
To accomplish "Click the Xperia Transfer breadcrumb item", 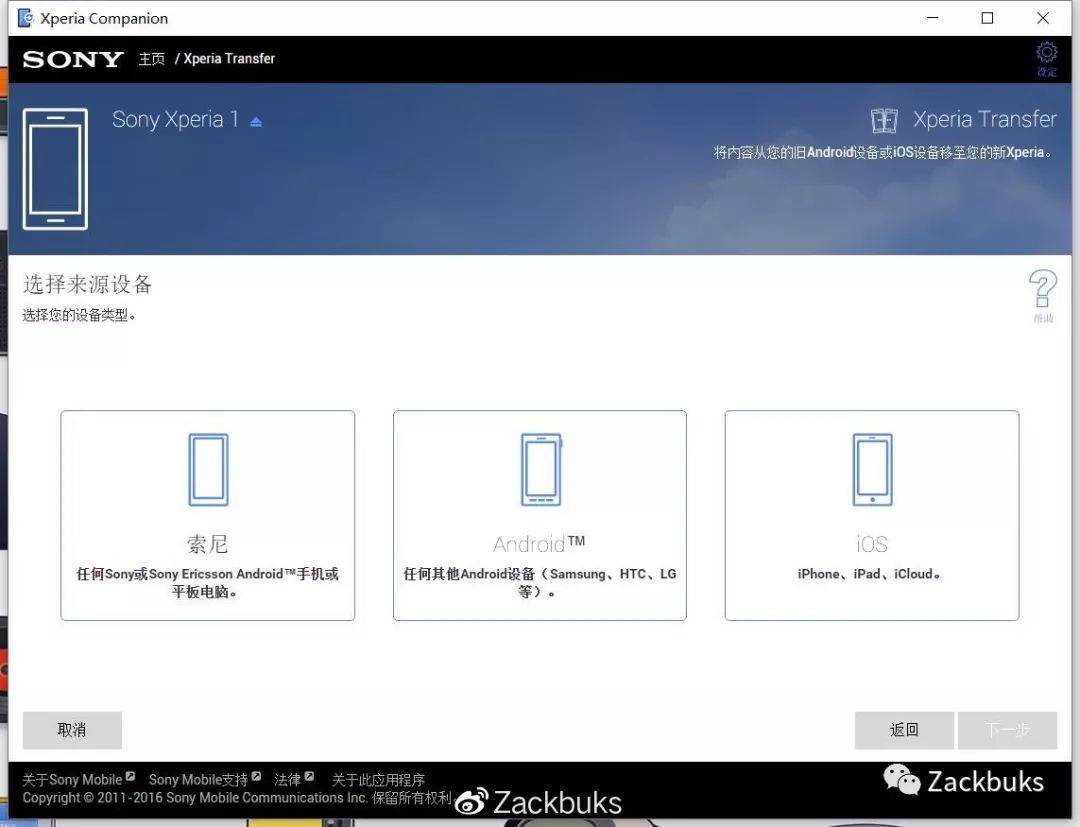I will [229, 59].
